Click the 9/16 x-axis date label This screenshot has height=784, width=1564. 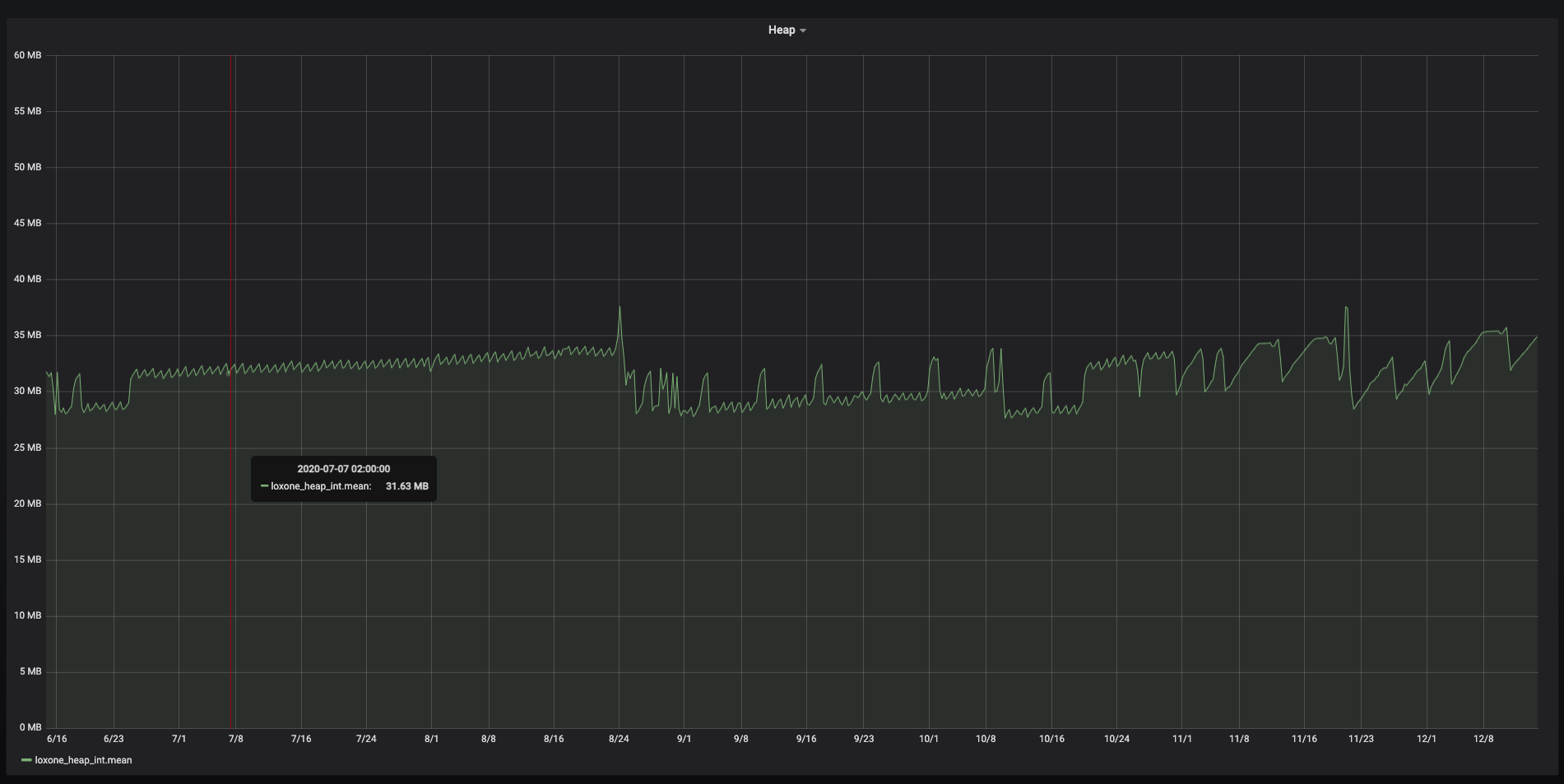(806, 739)
